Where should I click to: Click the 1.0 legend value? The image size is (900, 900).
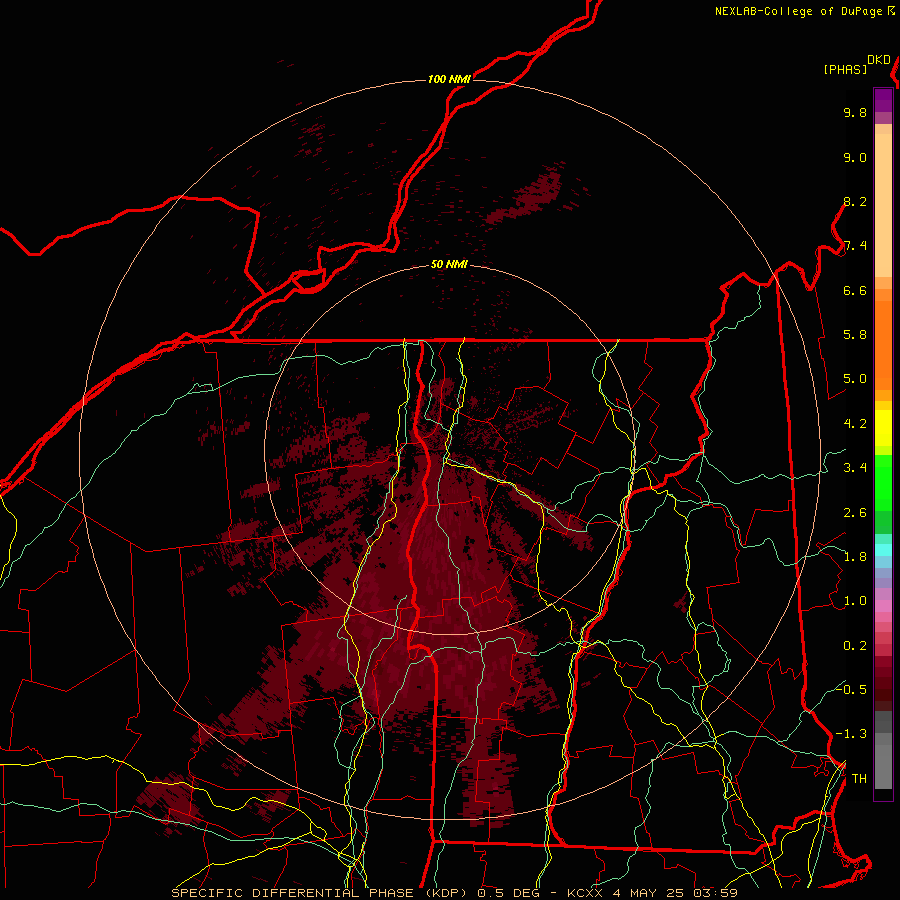click(x=855, y=601)
